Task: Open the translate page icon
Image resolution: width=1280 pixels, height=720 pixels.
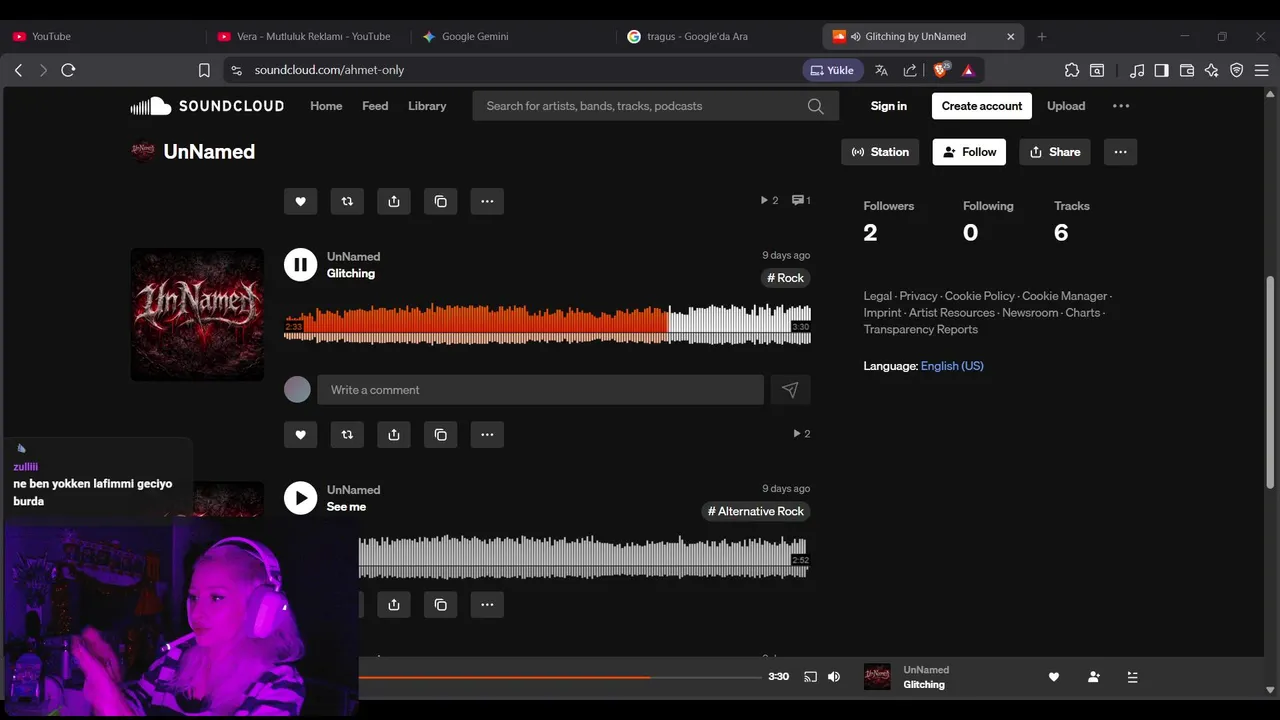Action: click(x=881, y=70)
